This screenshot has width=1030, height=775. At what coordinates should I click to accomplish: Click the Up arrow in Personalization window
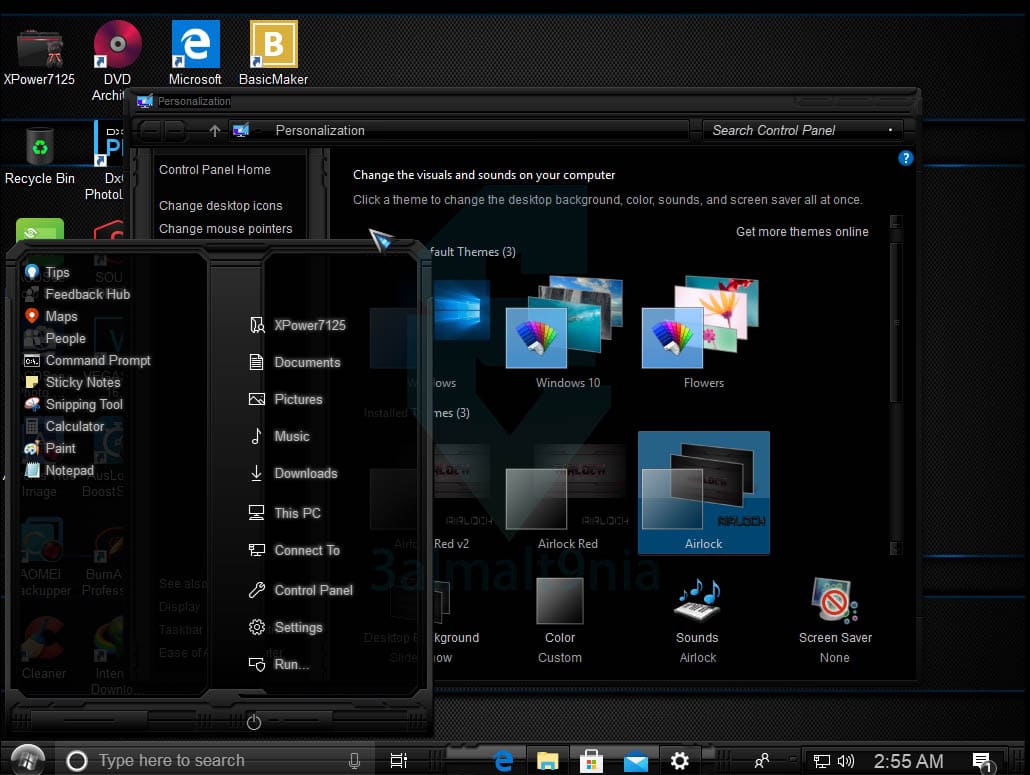tap(214, 131)
